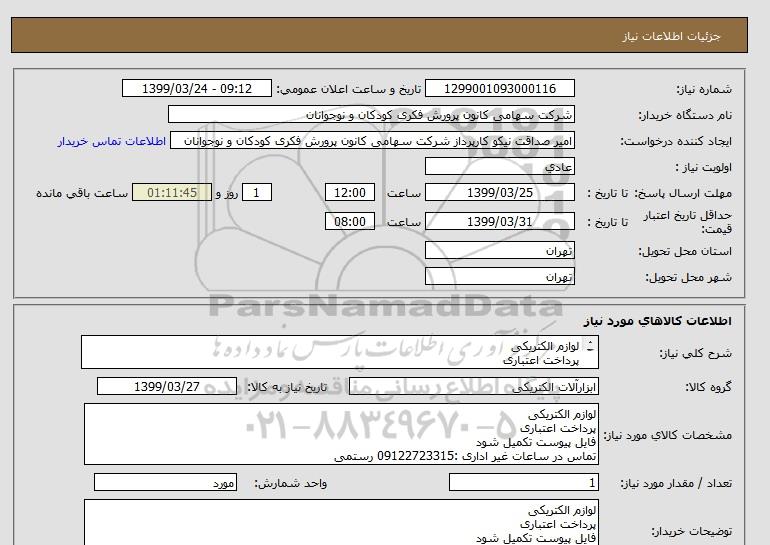Screen dimensions: 770x545
Task: Click the ایجاد کننده درخواست field
Action: coord(372,141)
